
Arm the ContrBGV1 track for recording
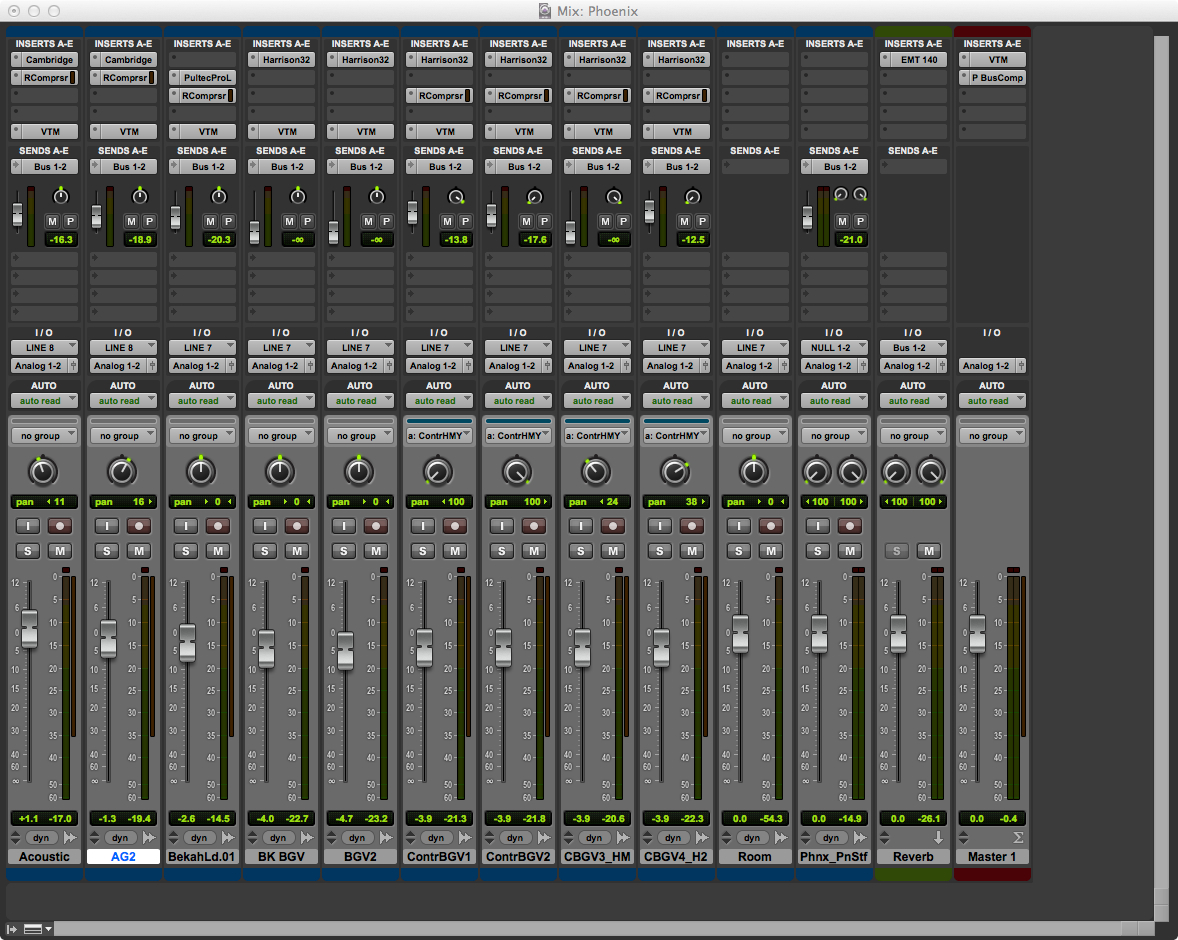pyautogui.click(x=455, y=526)
